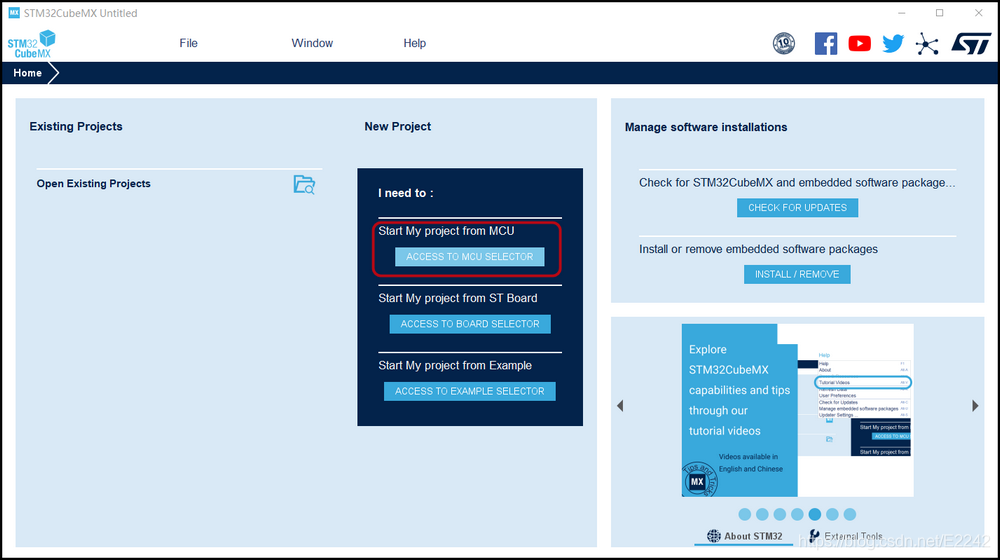Open the Facebook page icon

(x=826, y=43)
